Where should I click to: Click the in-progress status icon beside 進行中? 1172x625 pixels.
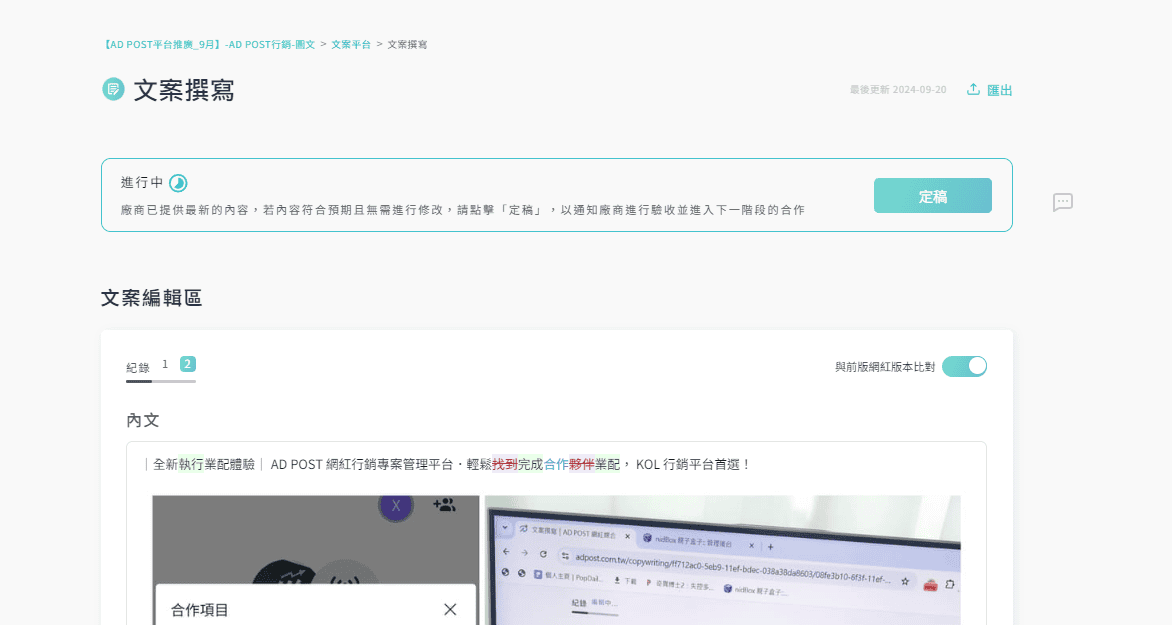(178, 183)
